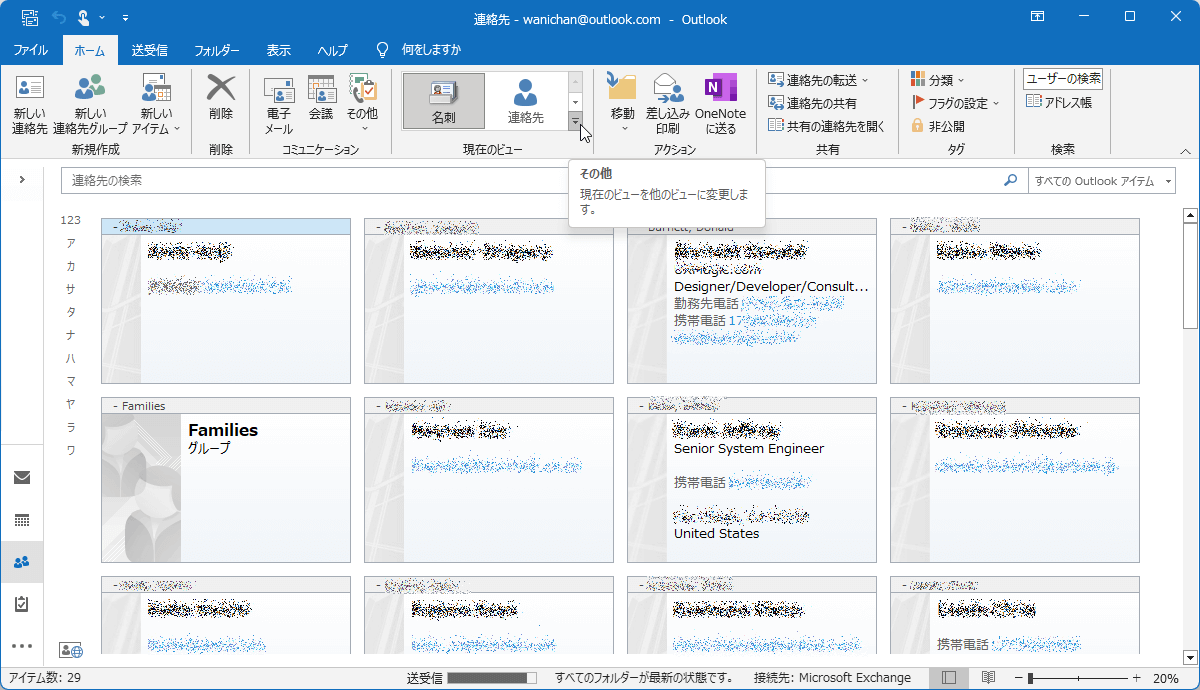Select the 名刺 business card view
Image resolution: width=1200 pixels, height=690 pixels.
pyautogui.click(x=443, y=101)
